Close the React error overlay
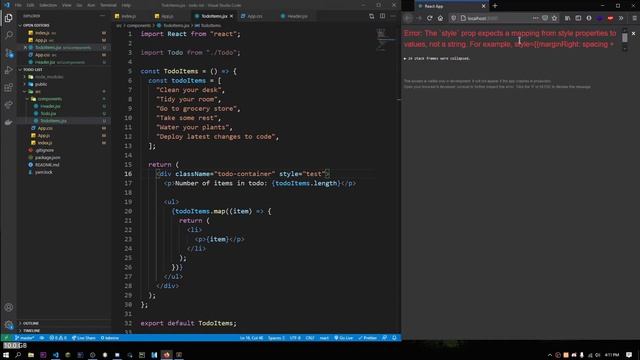Screen dimensions: 640x360 coord(633,33)
